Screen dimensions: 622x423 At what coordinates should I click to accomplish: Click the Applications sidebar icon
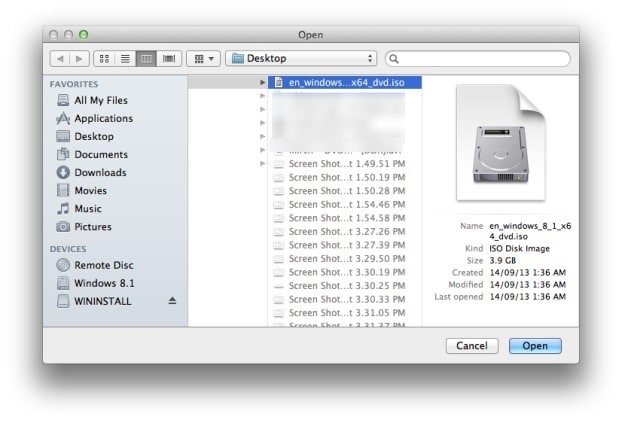click(63, 118)
